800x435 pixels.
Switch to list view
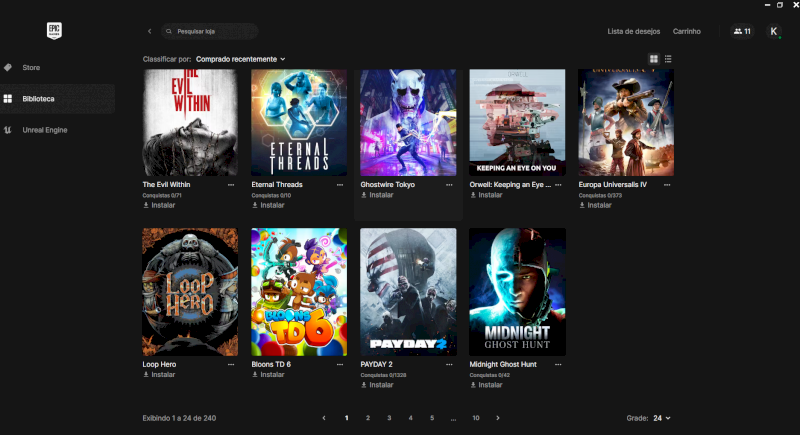(x=668, y=59)
